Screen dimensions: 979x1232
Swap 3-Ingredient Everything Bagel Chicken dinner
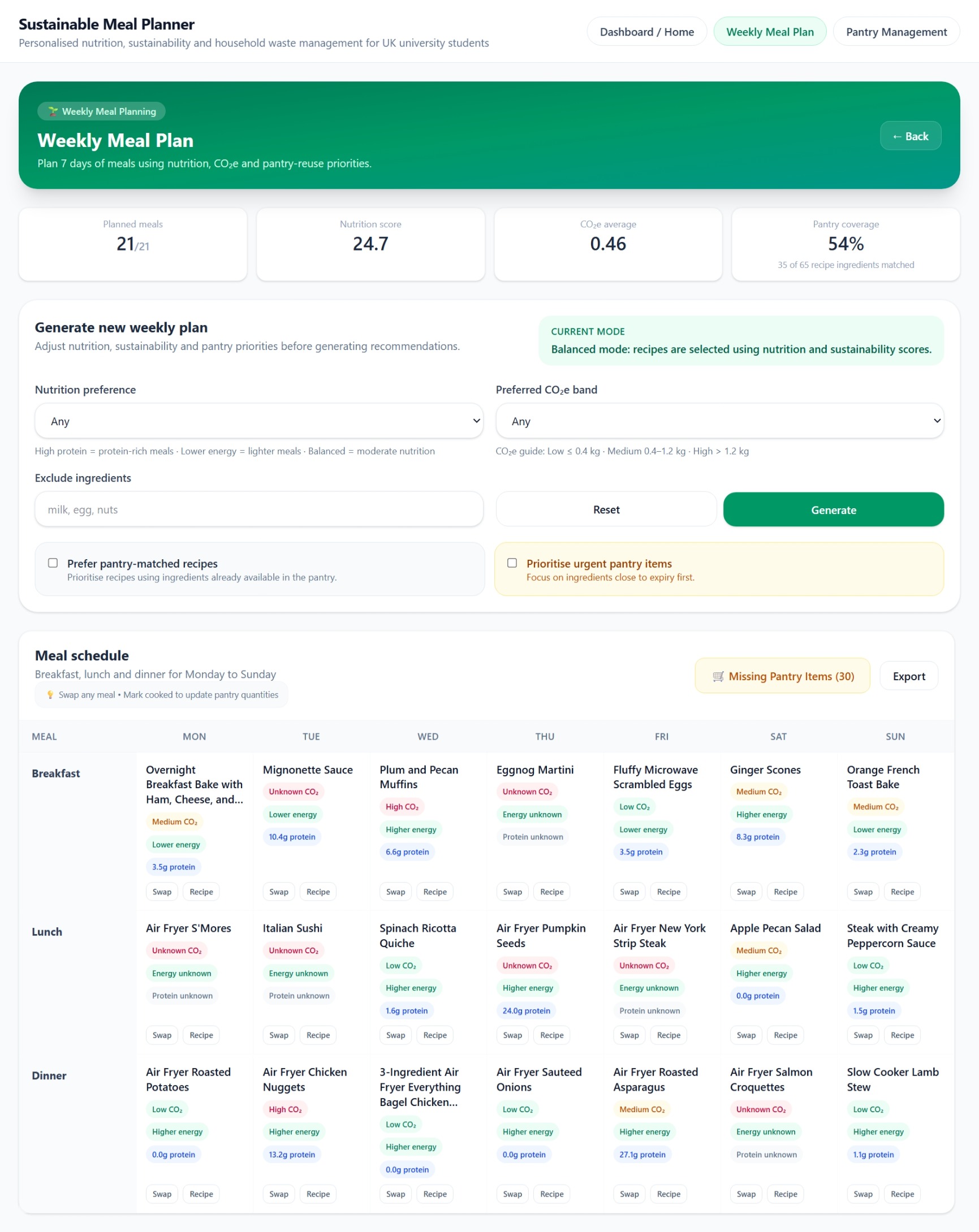coord(395,1194)
